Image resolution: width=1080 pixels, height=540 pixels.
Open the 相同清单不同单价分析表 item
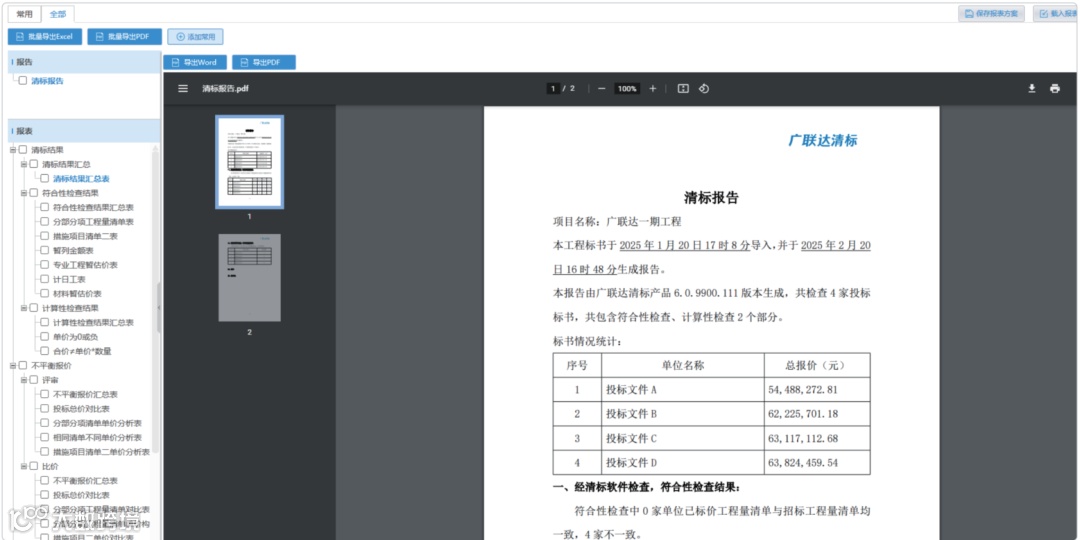click(x=97, y=437)
